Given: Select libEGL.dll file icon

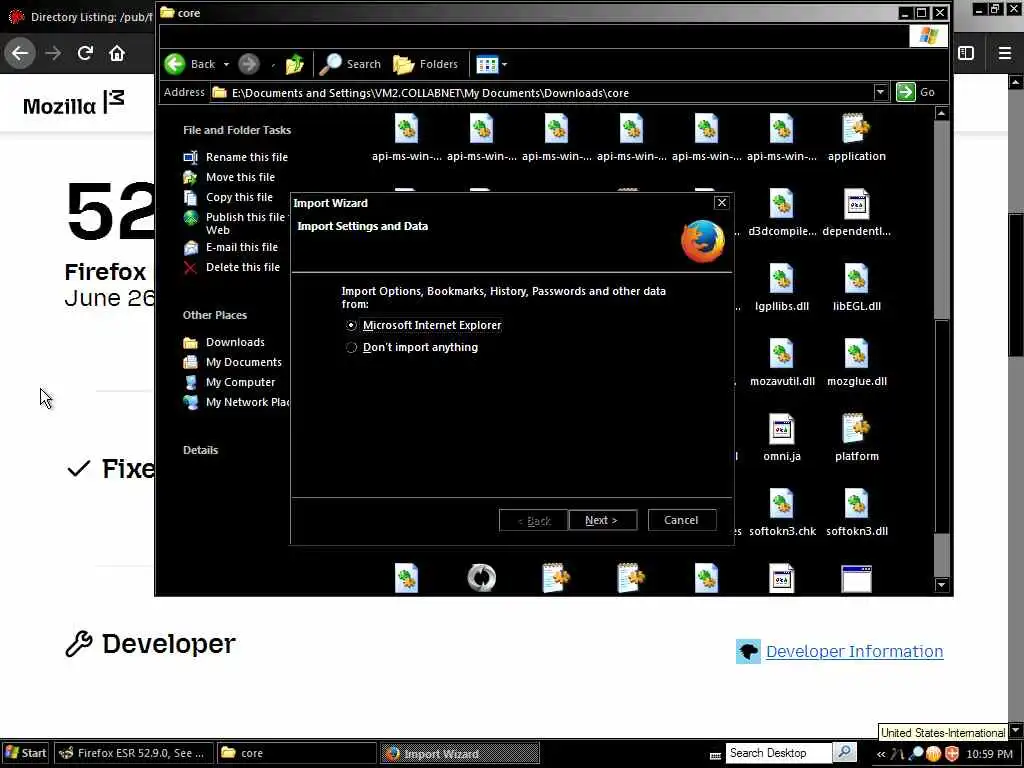Looking at the screenshot, I should 856,280.
